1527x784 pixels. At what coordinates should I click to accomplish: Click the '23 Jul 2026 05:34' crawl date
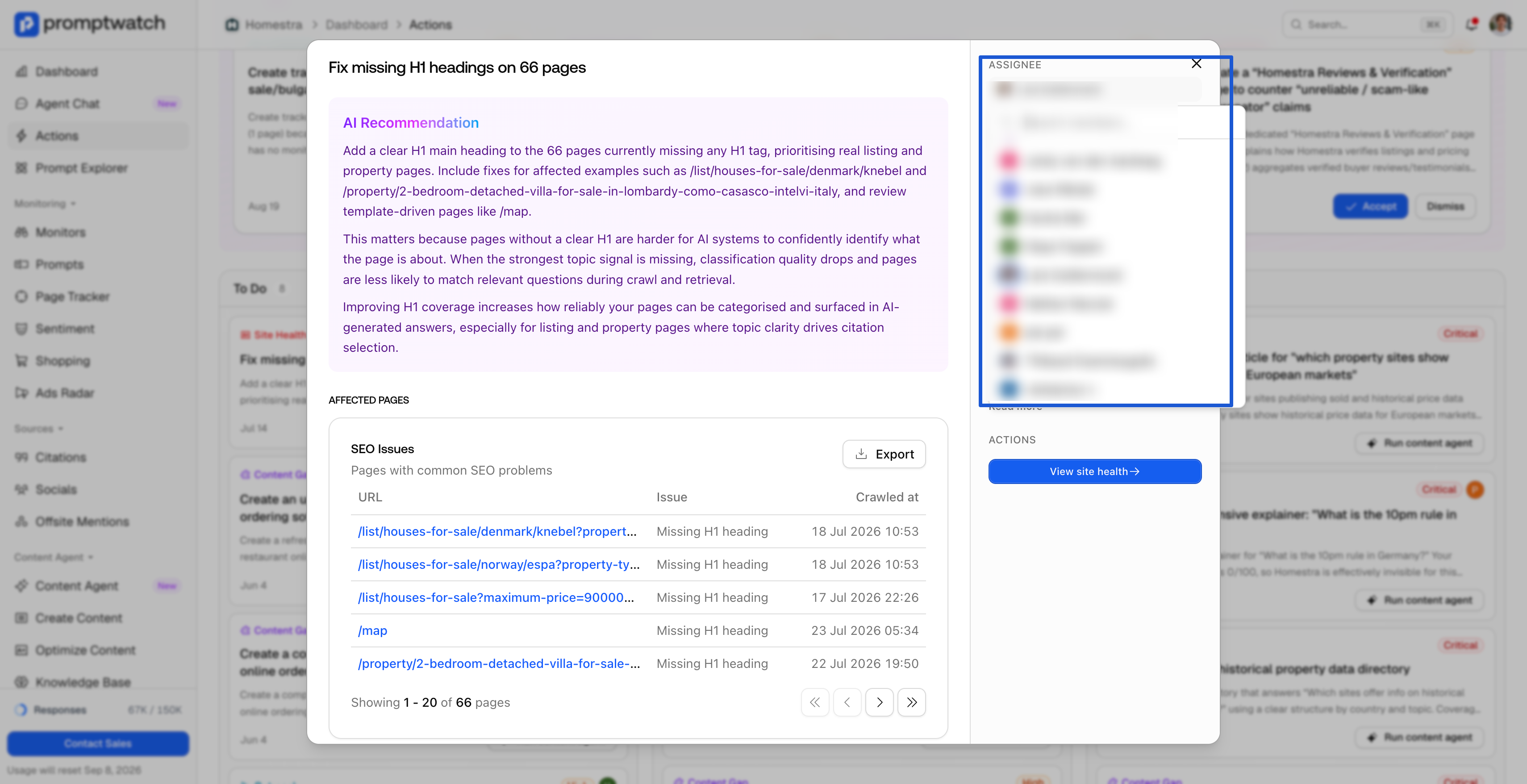click(865, 630)
